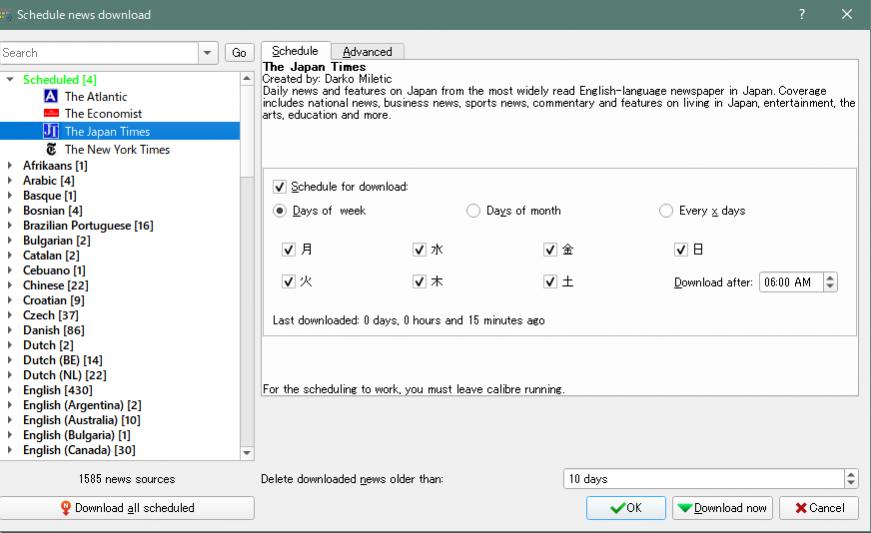Viewport: 871px width, 533px height.
Task: Confirm with the OK button
Action: tap(626, 508)
